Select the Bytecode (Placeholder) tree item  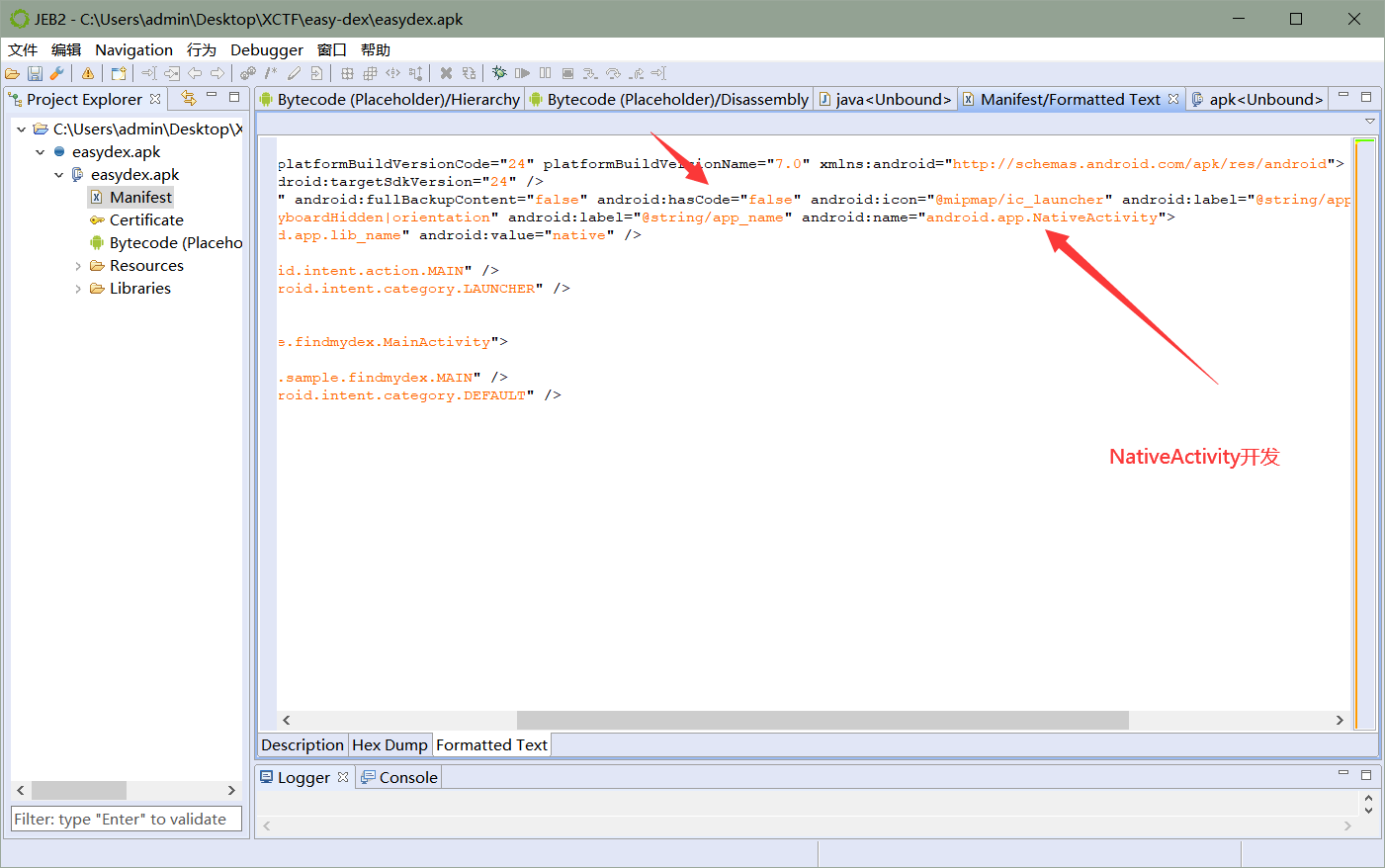point(165,243)
